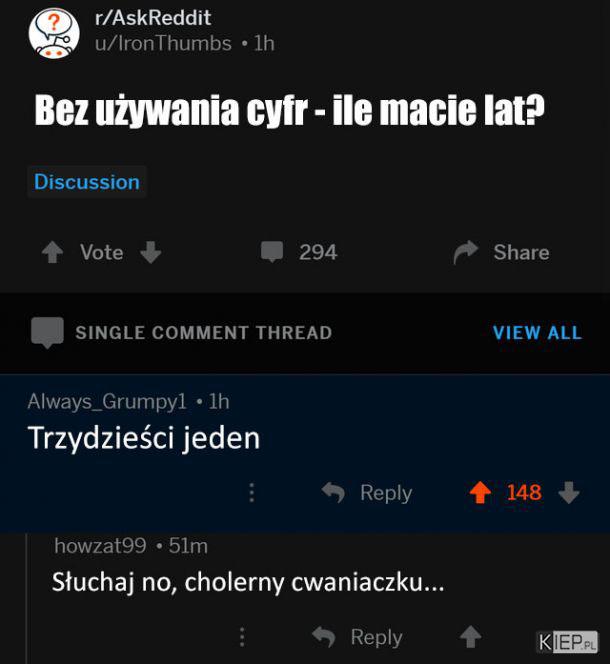The image size is (610, 664).
Task: Tap the Share arrow icon
Action: click(x=466, y=252)
